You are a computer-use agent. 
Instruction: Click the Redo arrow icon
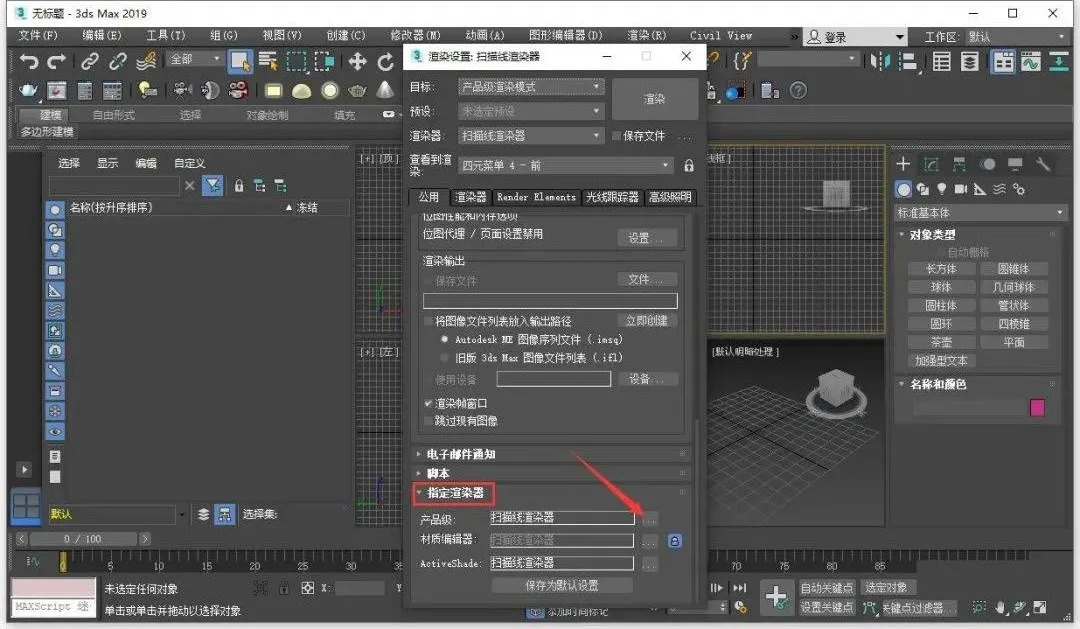coord(57,61)
